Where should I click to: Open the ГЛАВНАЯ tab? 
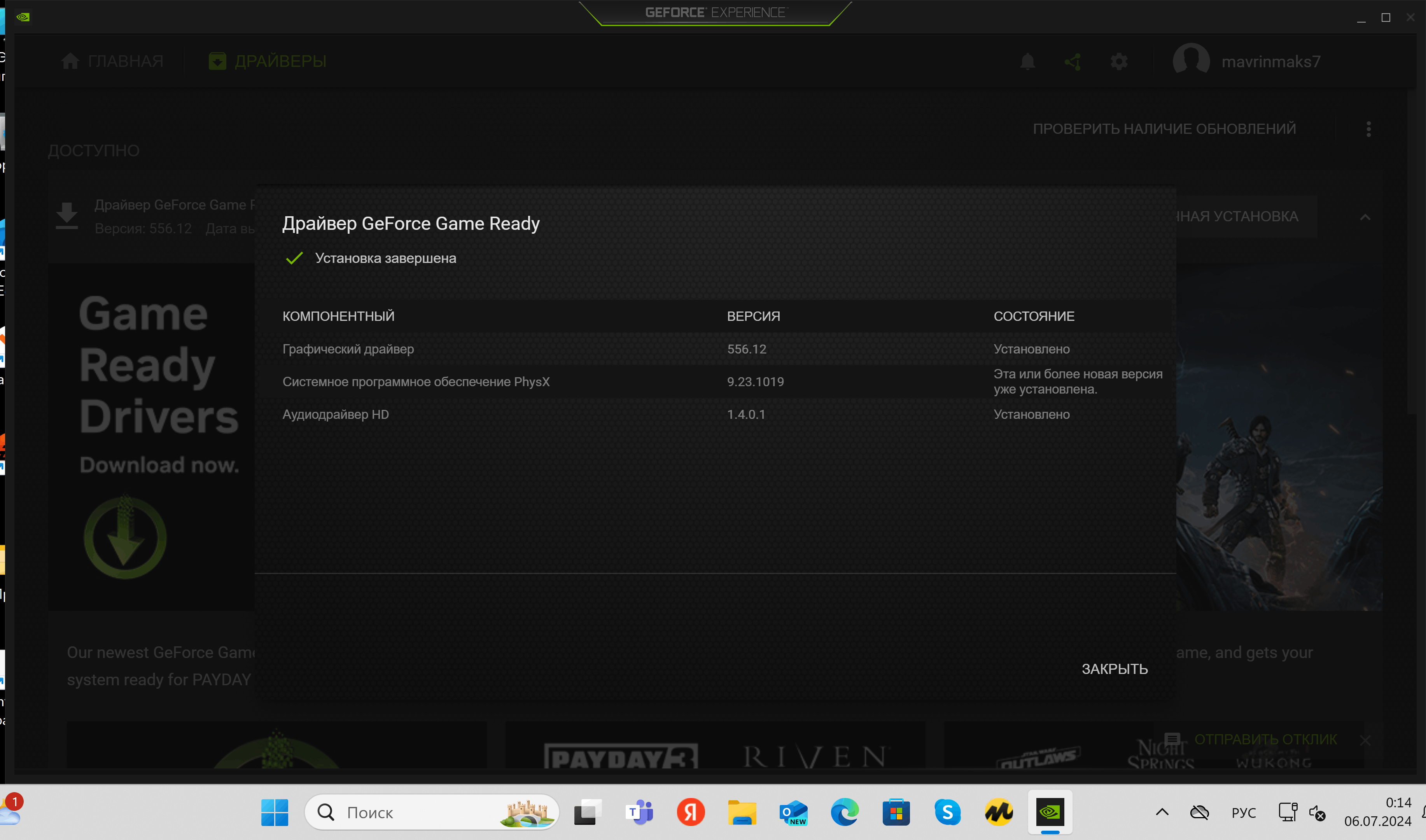tap(113, 61)
